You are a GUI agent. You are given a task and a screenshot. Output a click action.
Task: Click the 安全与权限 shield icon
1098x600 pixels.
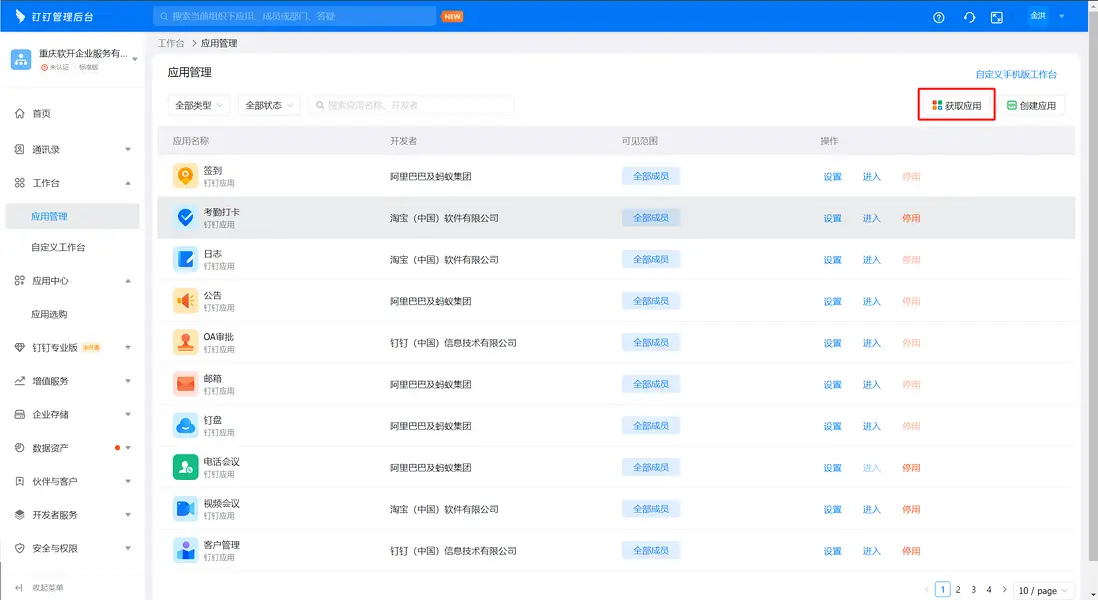(x=20, y=548)
